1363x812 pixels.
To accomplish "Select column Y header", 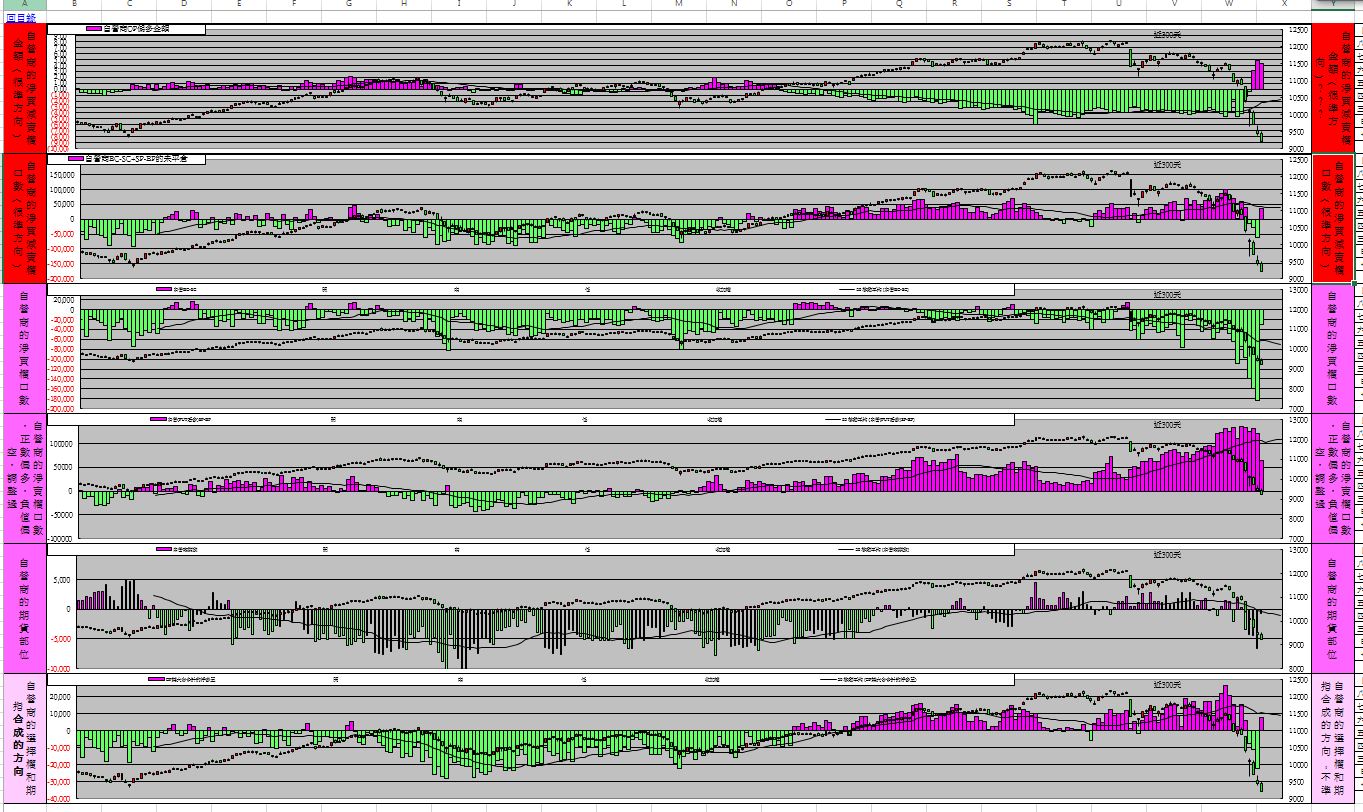I will [x=1333, y=4].
